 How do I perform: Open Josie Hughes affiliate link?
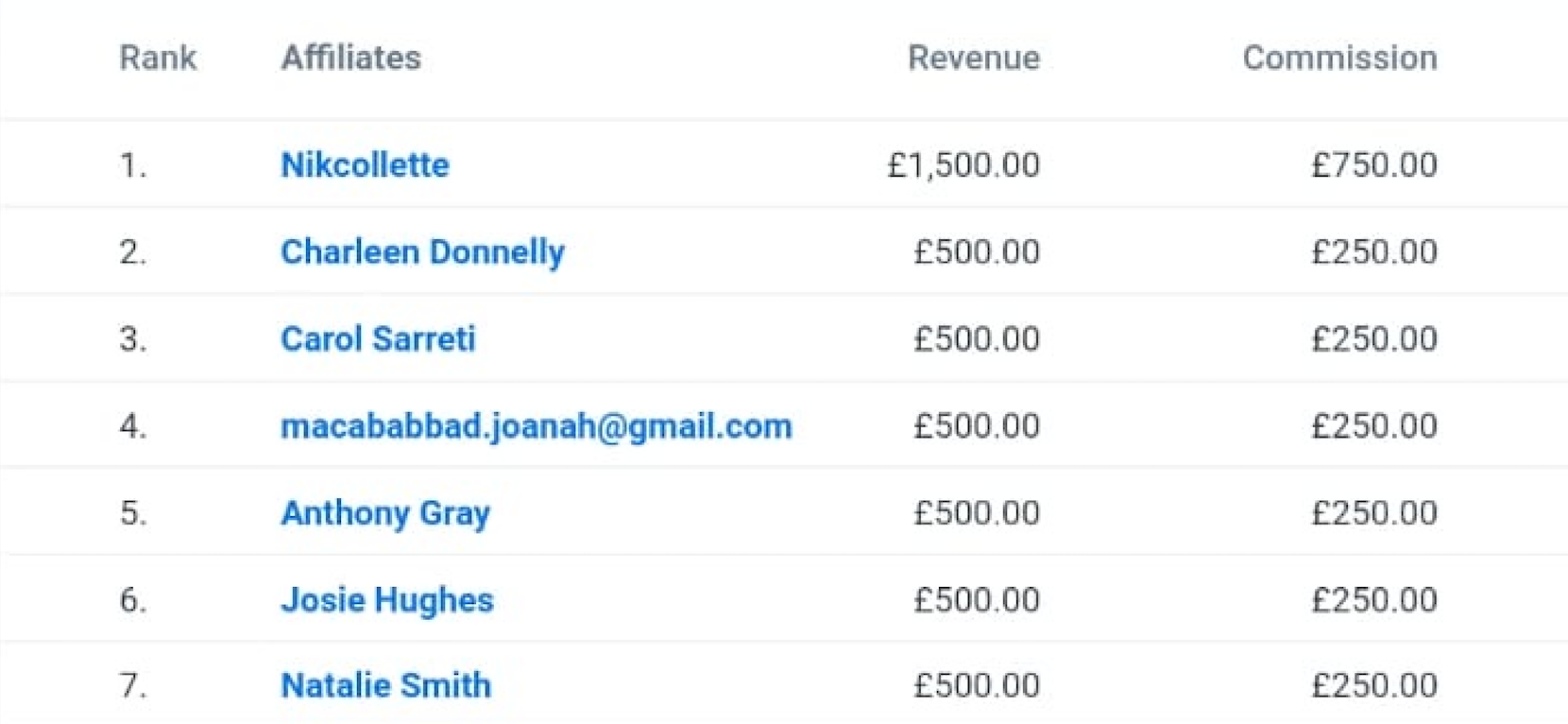coord(387,600)
